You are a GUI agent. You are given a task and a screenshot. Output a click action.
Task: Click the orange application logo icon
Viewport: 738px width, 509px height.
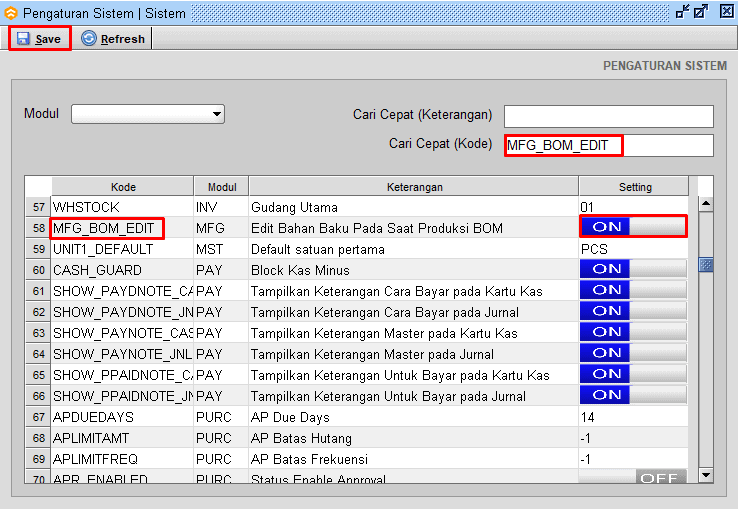coord(10,13)
